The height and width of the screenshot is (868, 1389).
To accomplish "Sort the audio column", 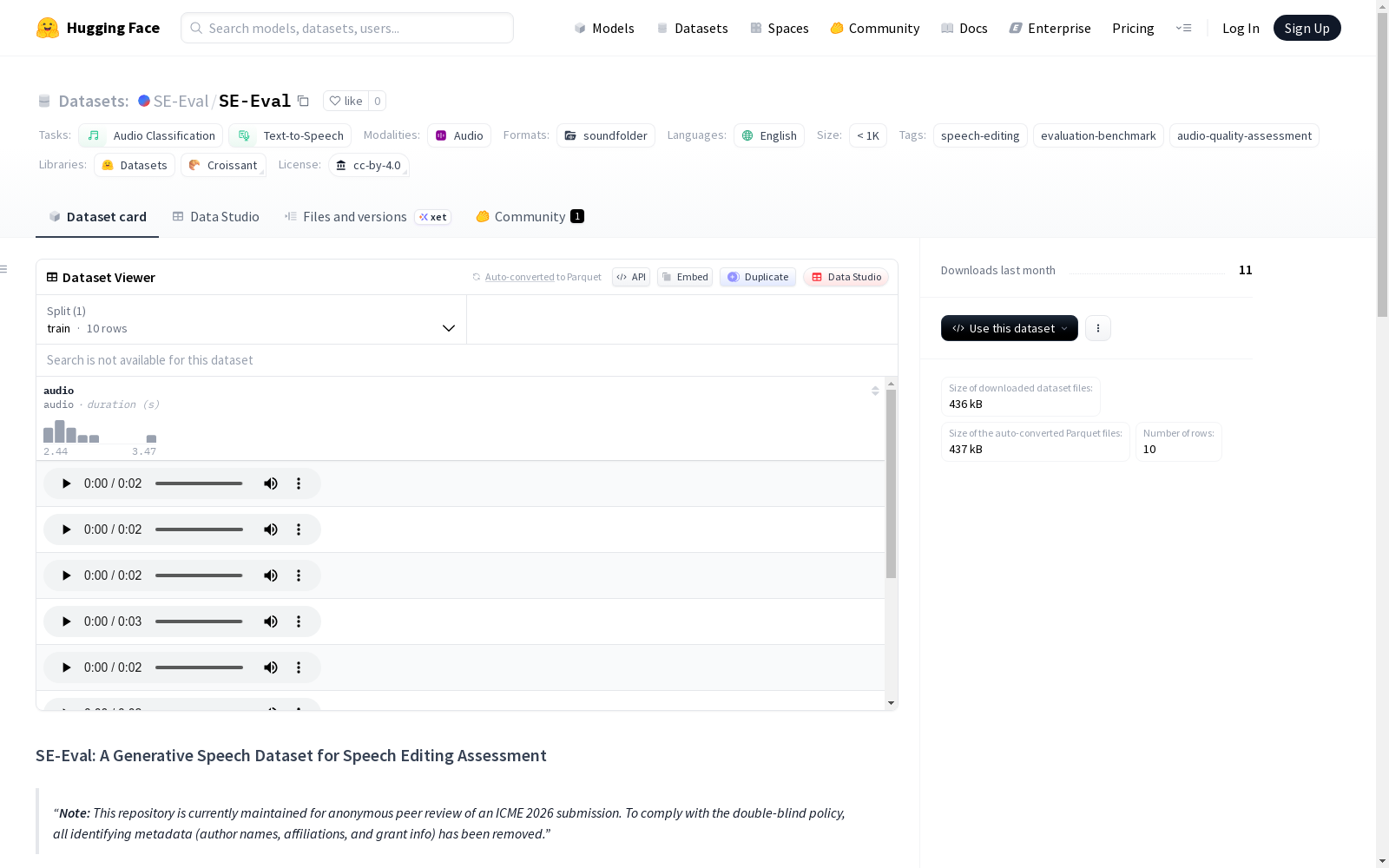I will pos(875,391).
